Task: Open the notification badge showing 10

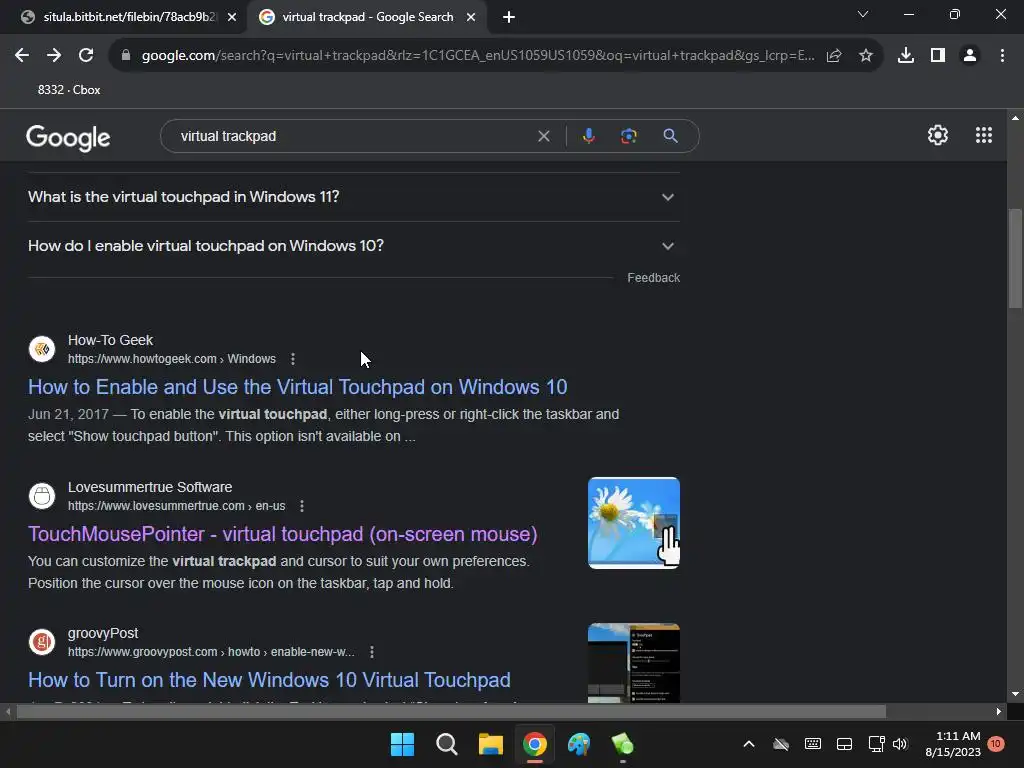Action: pyautogui.click(x=995, y=744)
